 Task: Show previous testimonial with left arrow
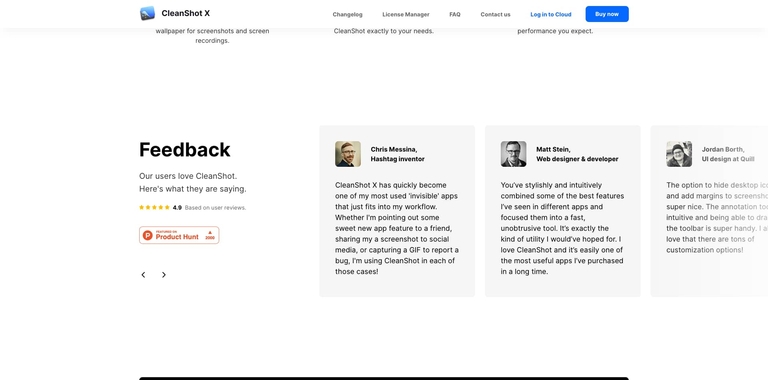pos(144,275)
